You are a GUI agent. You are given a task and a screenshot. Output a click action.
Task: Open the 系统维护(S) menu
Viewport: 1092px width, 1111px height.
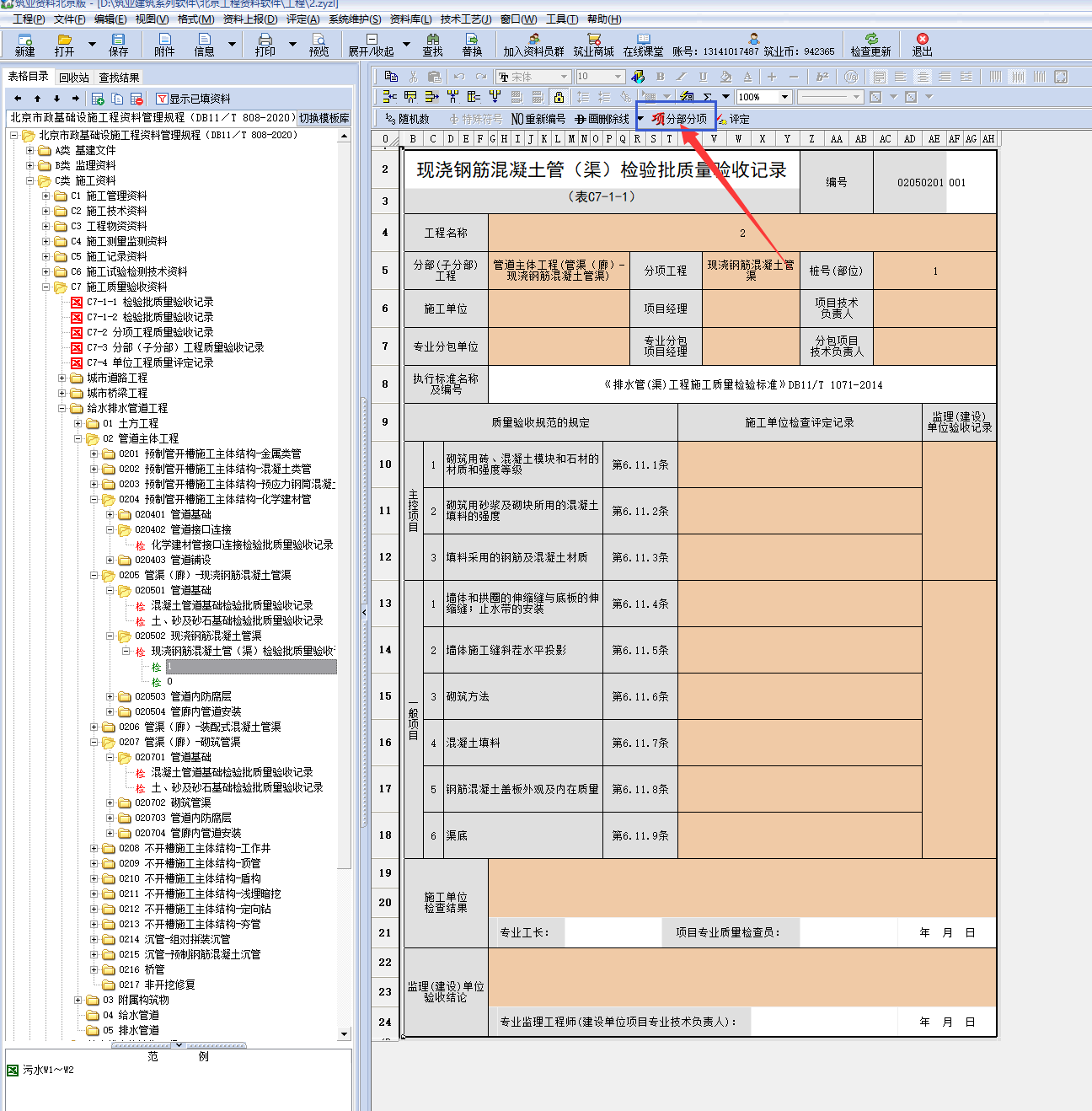355,19
